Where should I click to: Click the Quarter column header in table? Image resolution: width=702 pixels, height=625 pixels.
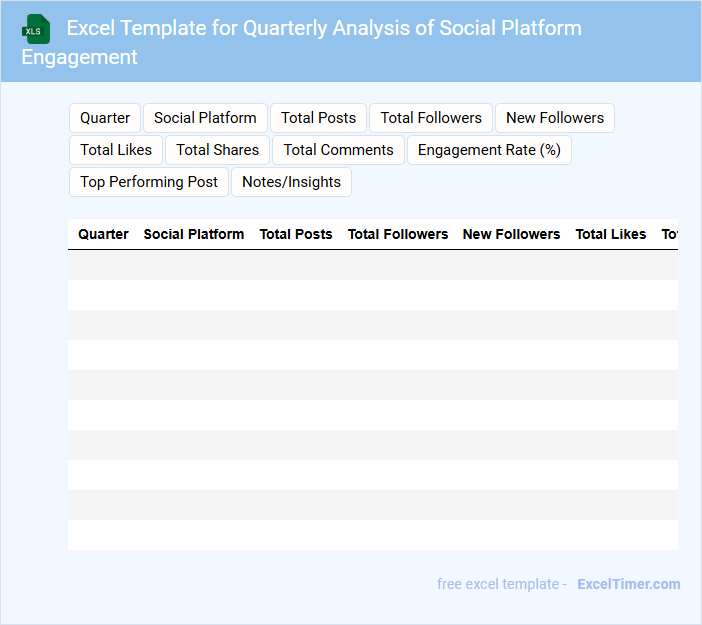tap(103, 234)
